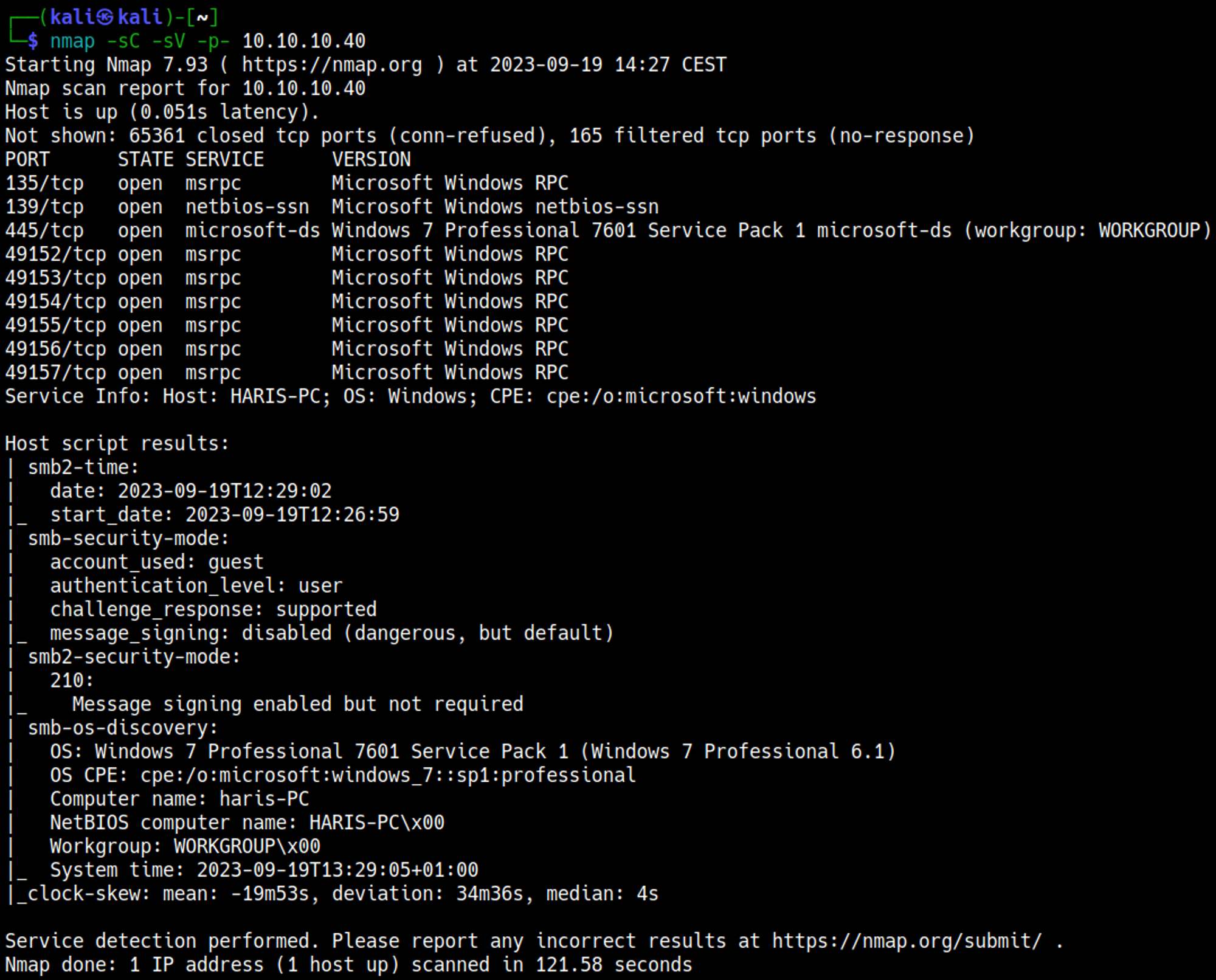Click the nmap command word in prompt
The image size is (1216, 980).
click(72, 41)
